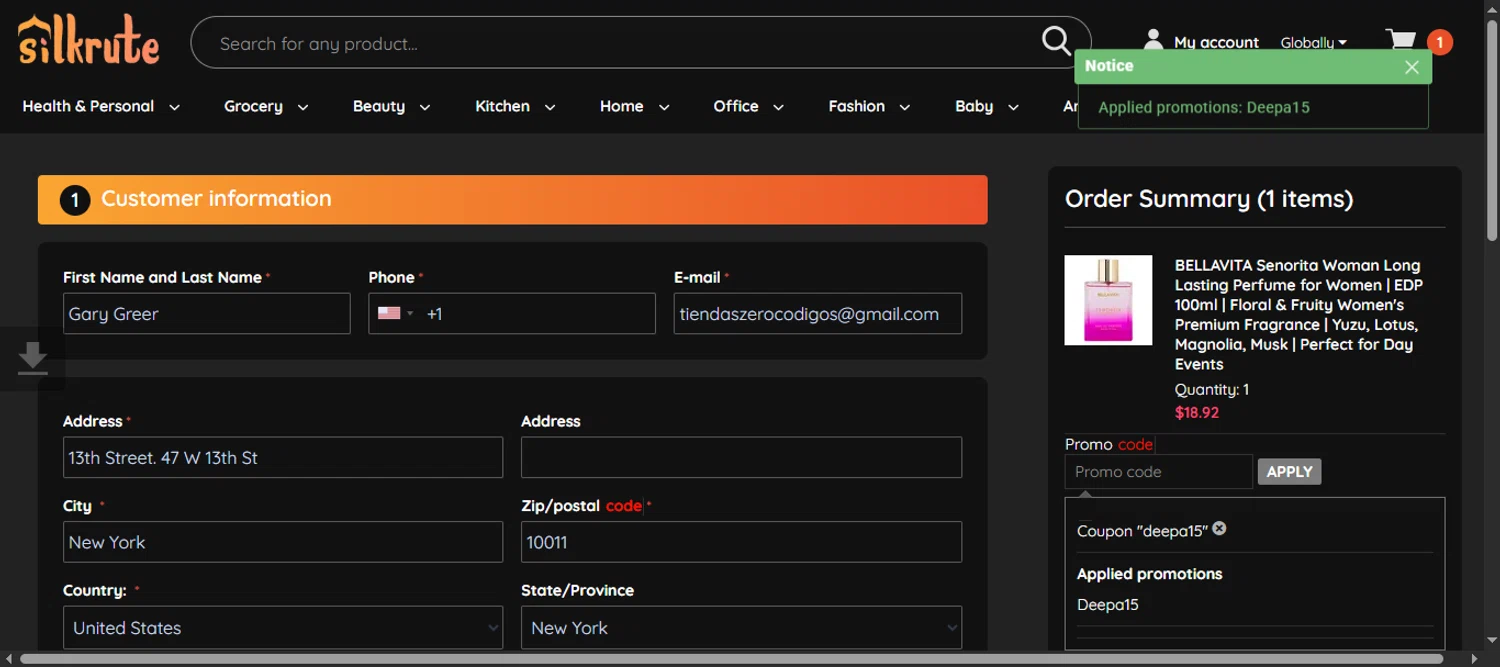Open the US flag phone country selector
This screenshot has height=667, width=1500.
pyautogui.click(x=395, y=313)
